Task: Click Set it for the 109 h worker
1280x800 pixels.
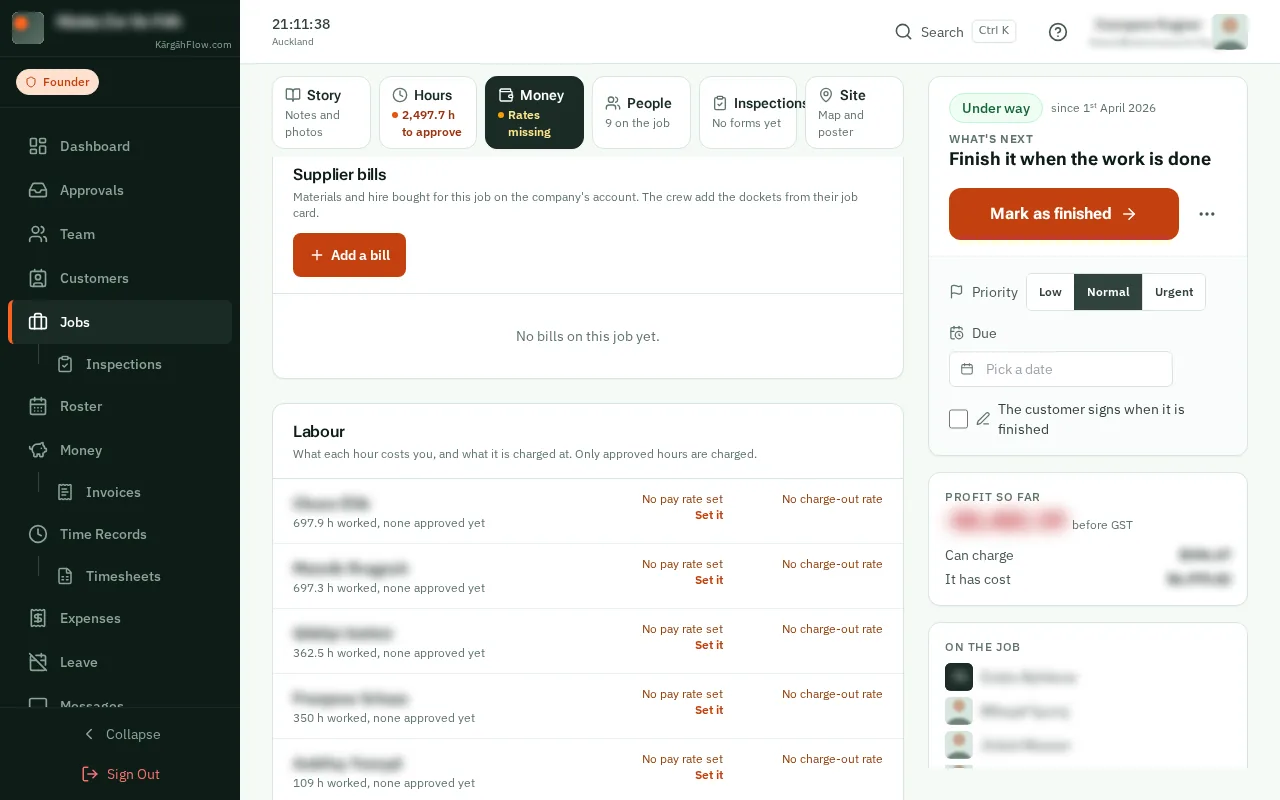Action: pos(709,775)
